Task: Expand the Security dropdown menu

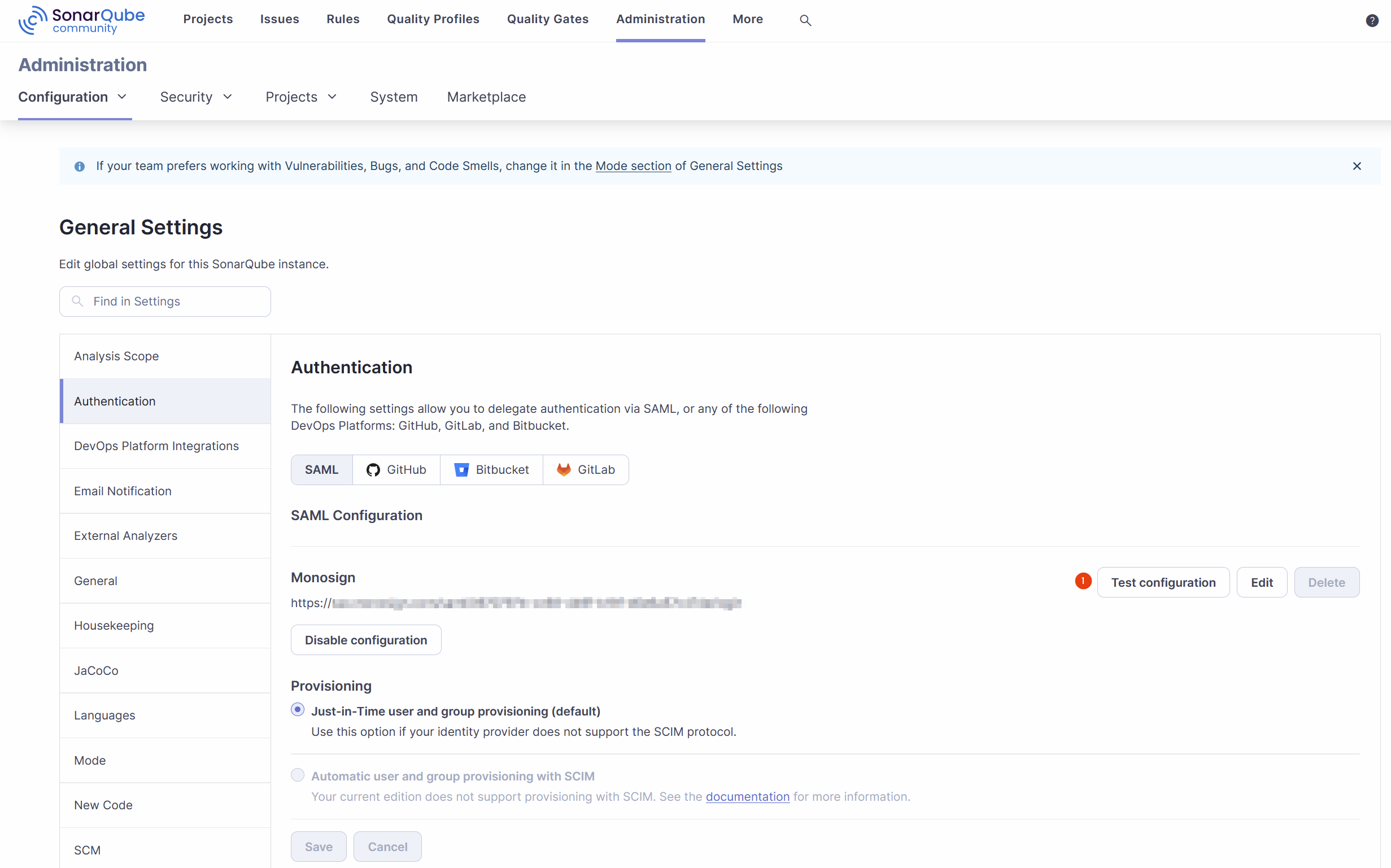Action: click(x=196, y=97)
